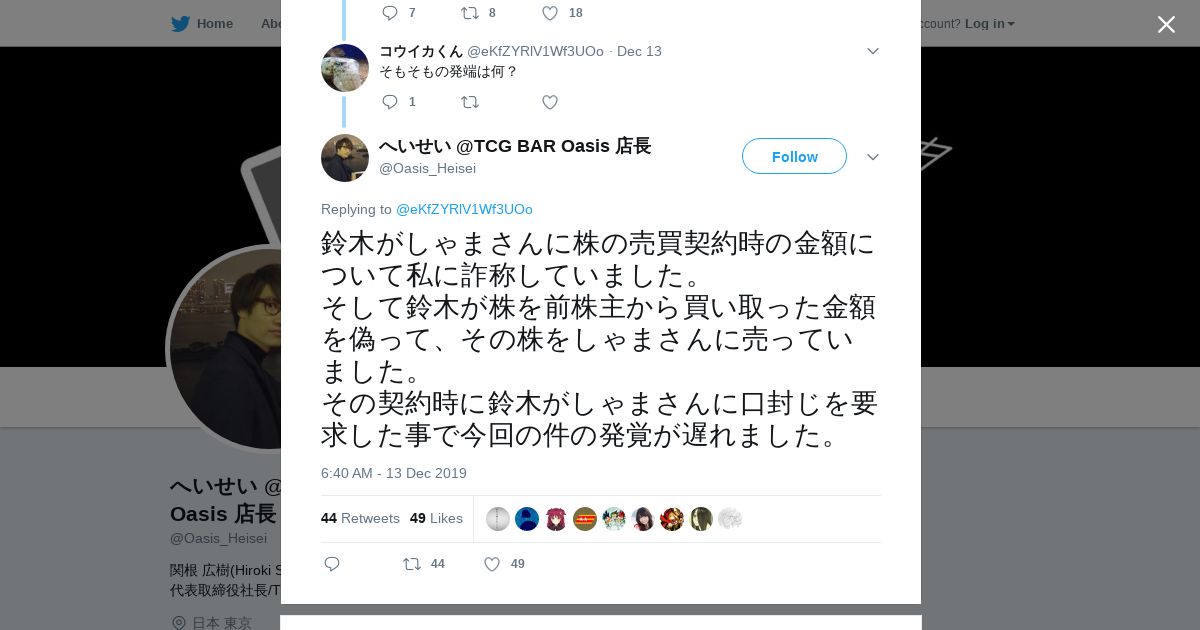Like the main tweet with 49 likes
This screenshot has width=1200, height=630.
pos(492,564)
